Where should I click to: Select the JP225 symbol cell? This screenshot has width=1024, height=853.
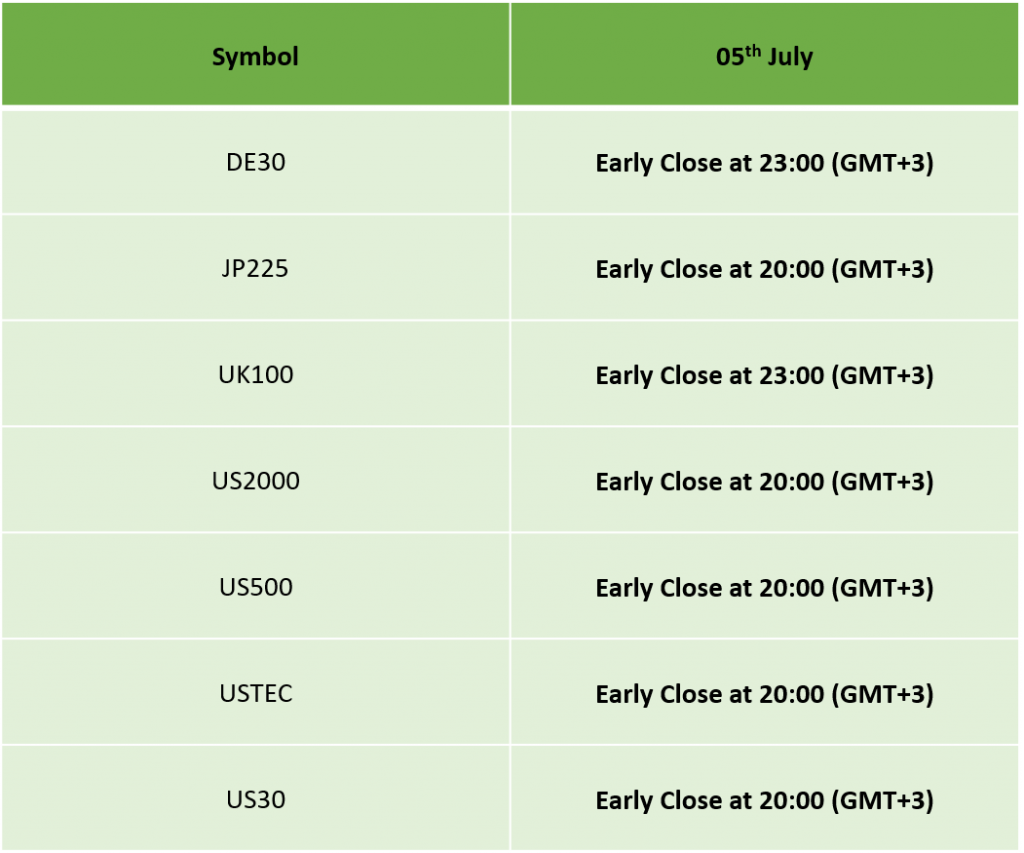(255, 268)
